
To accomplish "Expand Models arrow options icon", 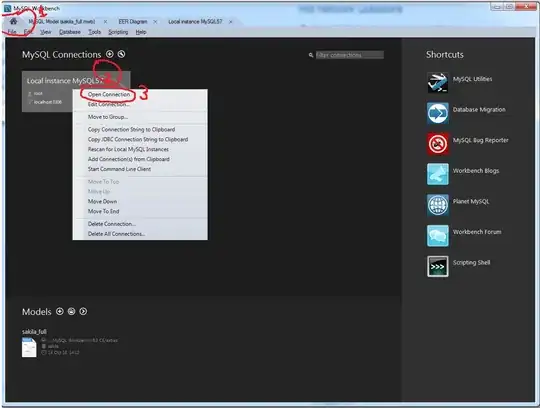I will pyautogui.click(x=83, y=311).
